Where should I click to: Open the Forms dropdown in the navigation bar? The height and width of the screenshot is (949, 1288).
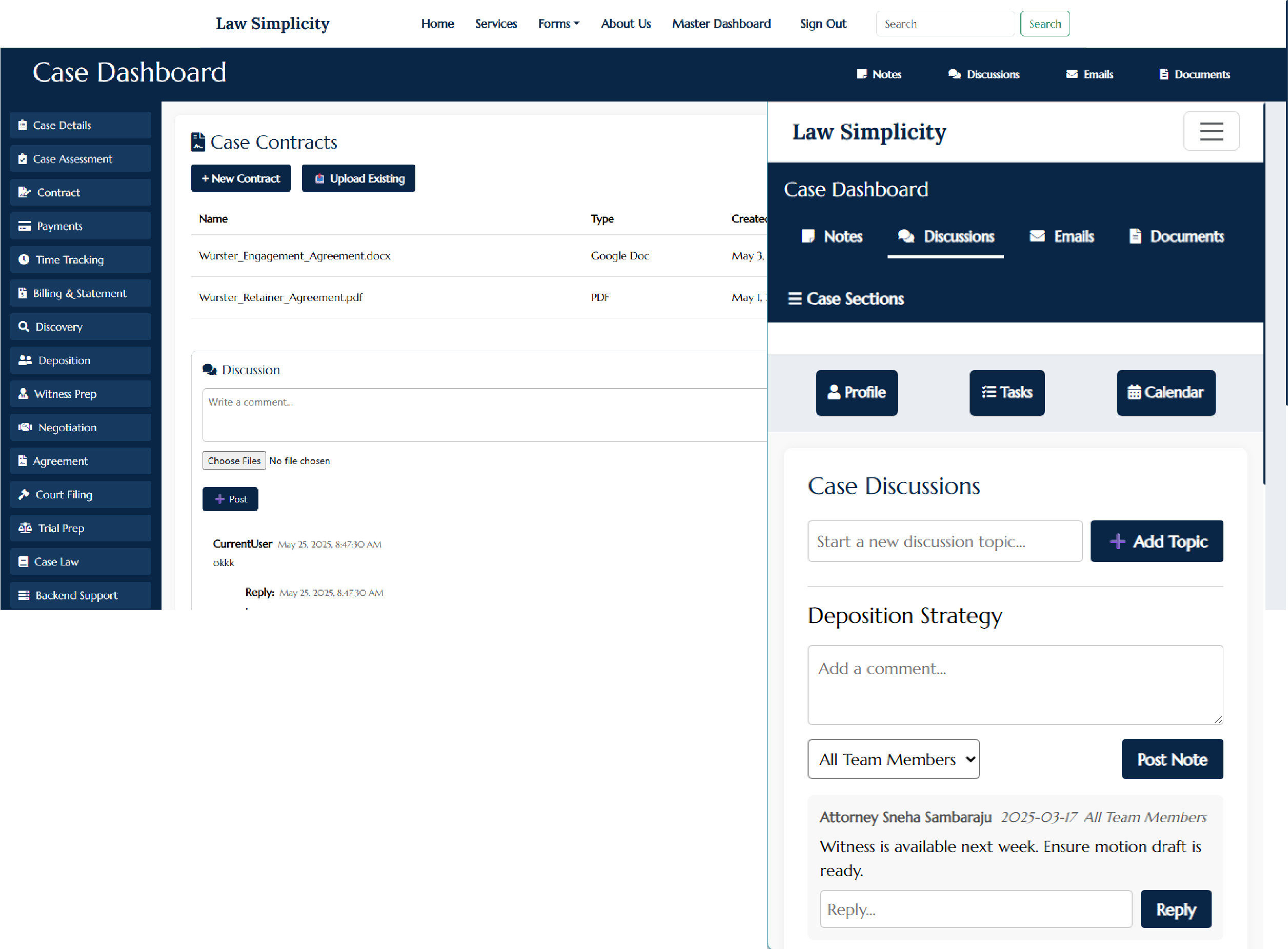pyautogui.click(x=558, y=24)
